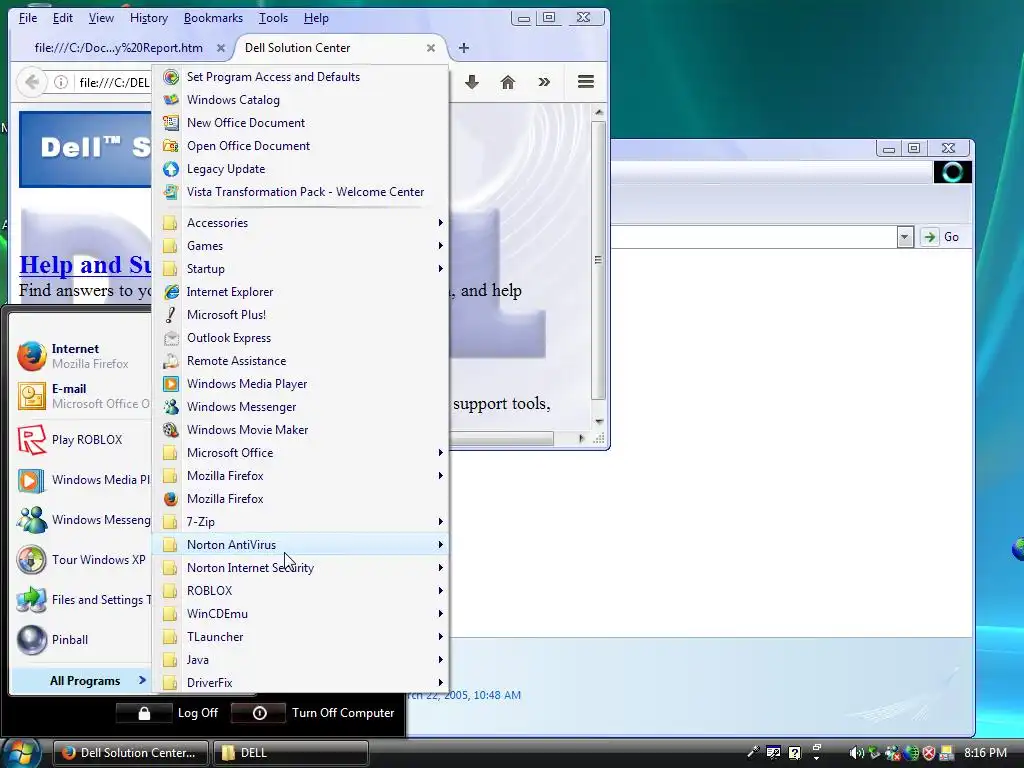Switch to DELL folder taskbar button

[x=291, y=753]
